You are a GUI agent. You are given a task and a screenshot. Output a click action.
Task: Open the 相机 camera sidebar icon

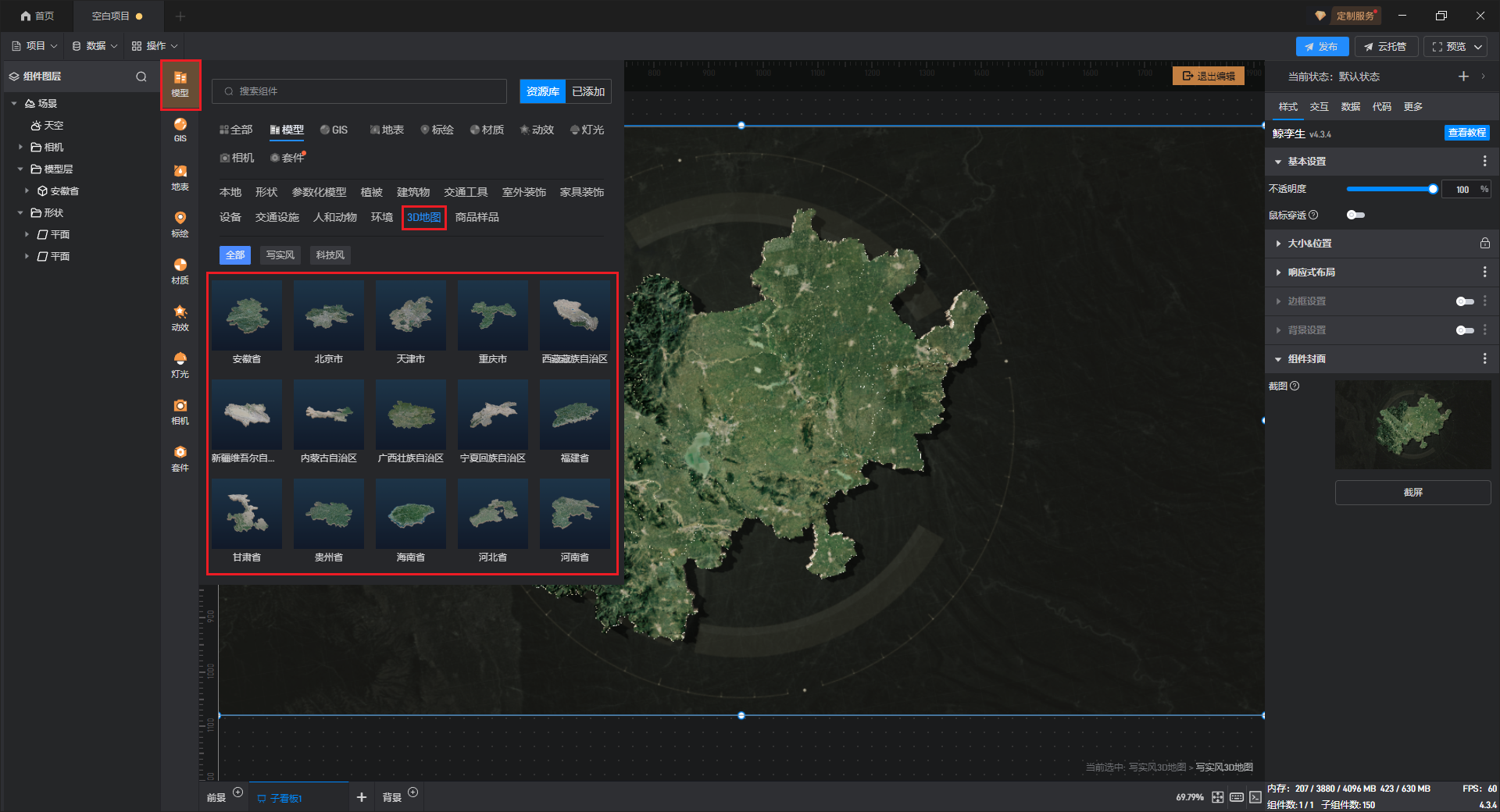coord(180,411)
